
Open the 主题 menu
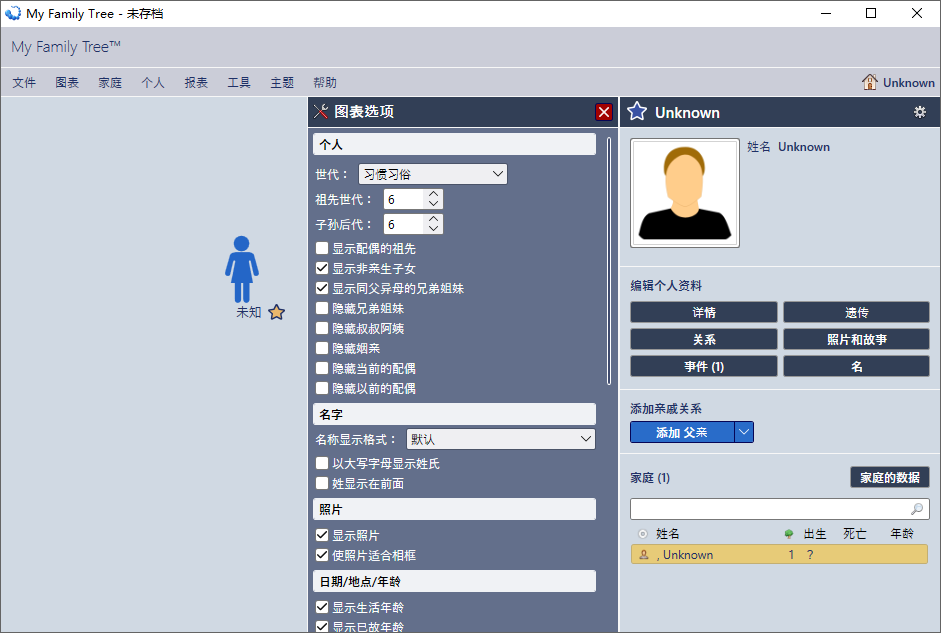(x=282, y=83)
